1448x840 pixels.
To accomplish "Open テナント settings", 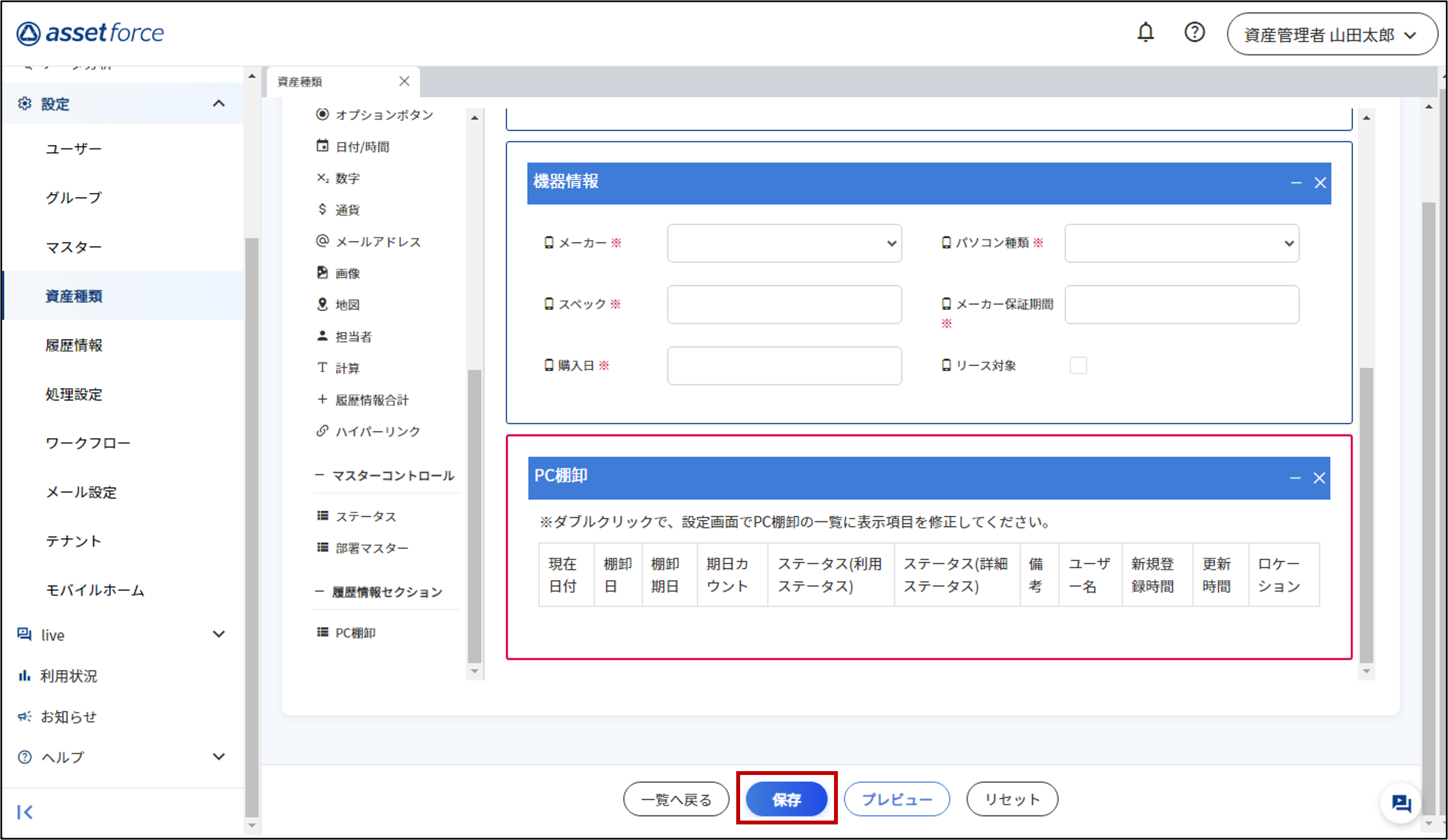I will point(73,541).
